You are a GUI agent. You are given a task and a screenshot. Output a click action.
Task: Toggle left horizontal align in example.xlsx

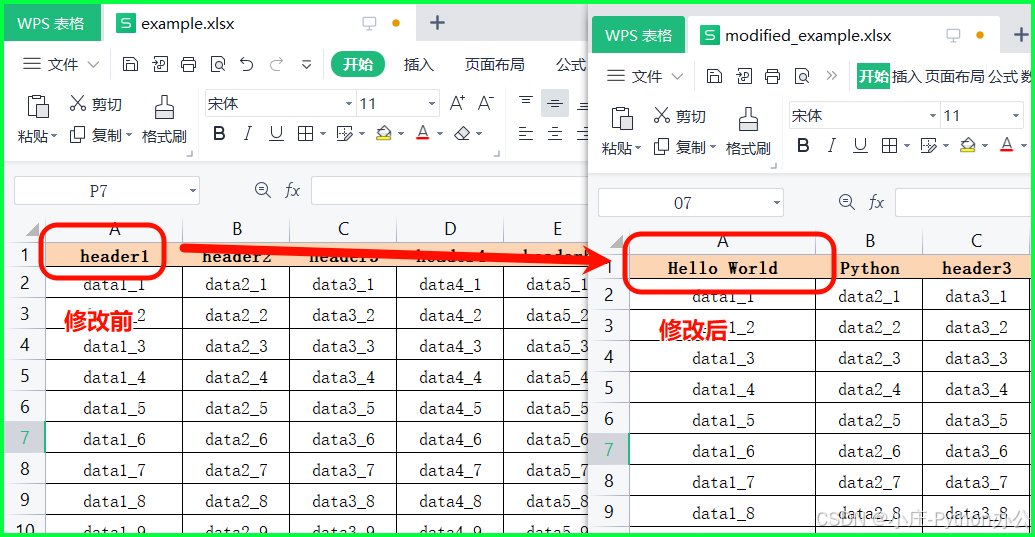[526, 134]
